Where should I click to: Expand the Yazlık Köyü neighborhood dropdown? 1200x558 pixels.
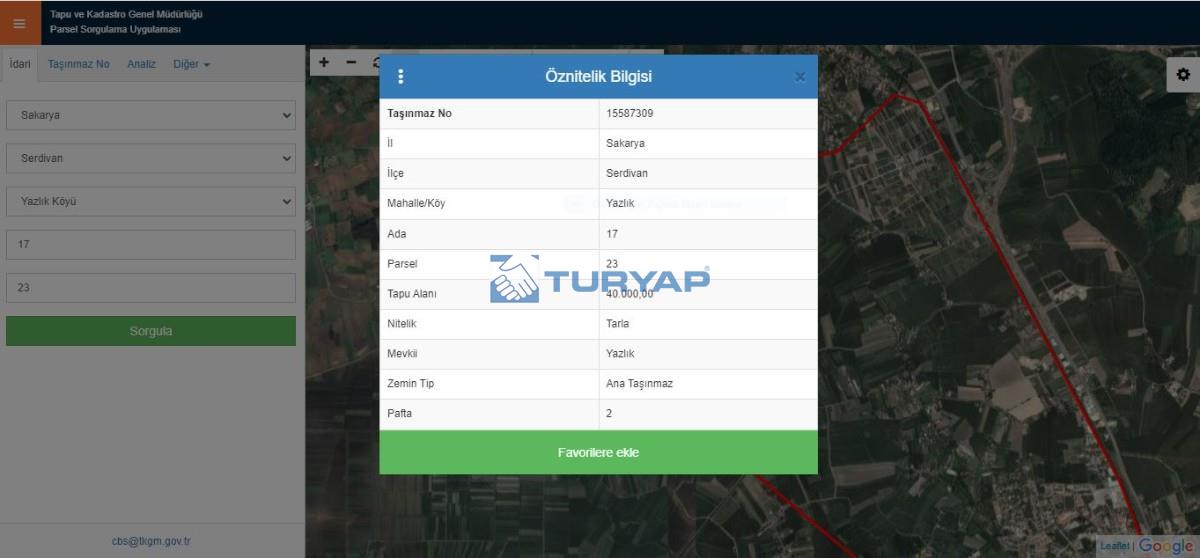(151, 201)
